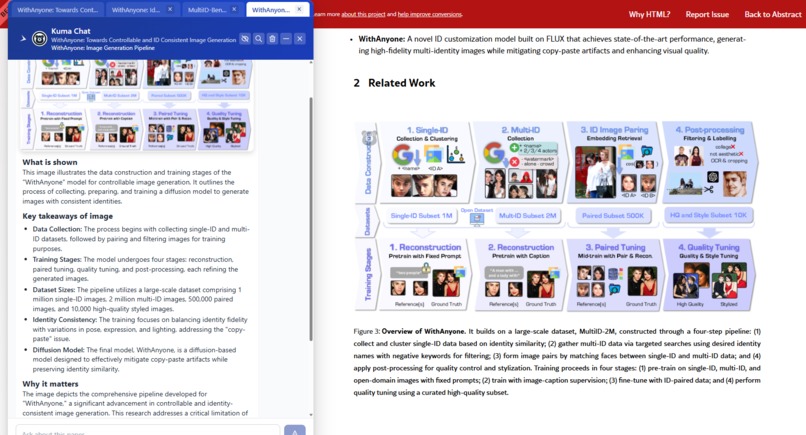806x435 pixels.
Task: Close Kuma Chat panel with the X icon
Action: point(300,39)
